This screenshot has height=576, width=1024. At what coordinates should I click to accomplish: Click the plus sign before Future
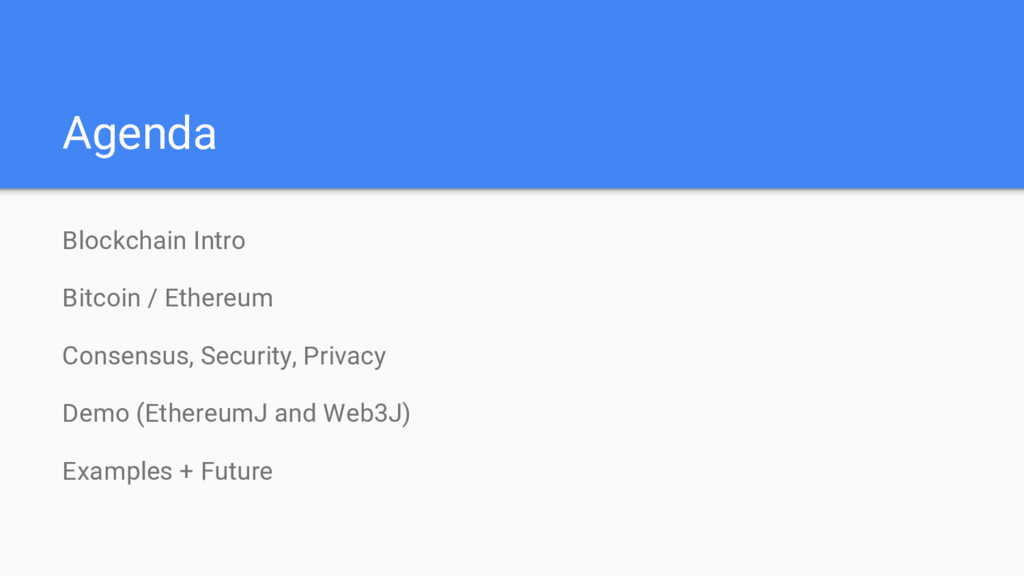(186, 472)
